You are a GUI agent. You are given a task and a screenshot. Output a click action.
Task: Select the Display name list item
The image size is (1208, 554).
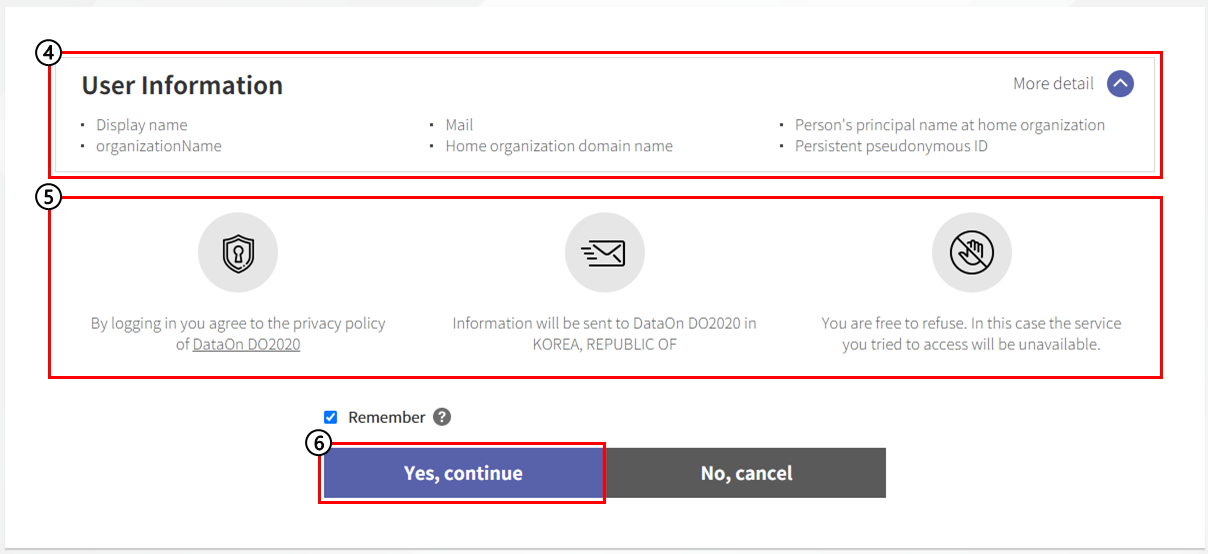click(x=141, y=125)
